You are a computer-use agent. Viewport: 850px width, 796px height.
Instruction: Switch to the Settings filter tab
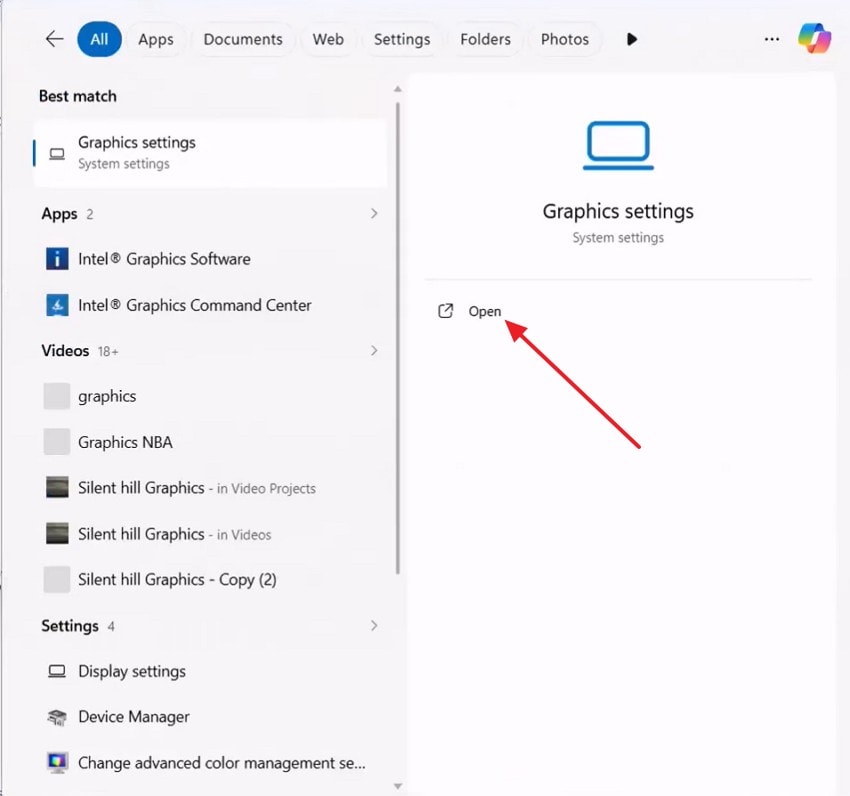tap(402, 39)
